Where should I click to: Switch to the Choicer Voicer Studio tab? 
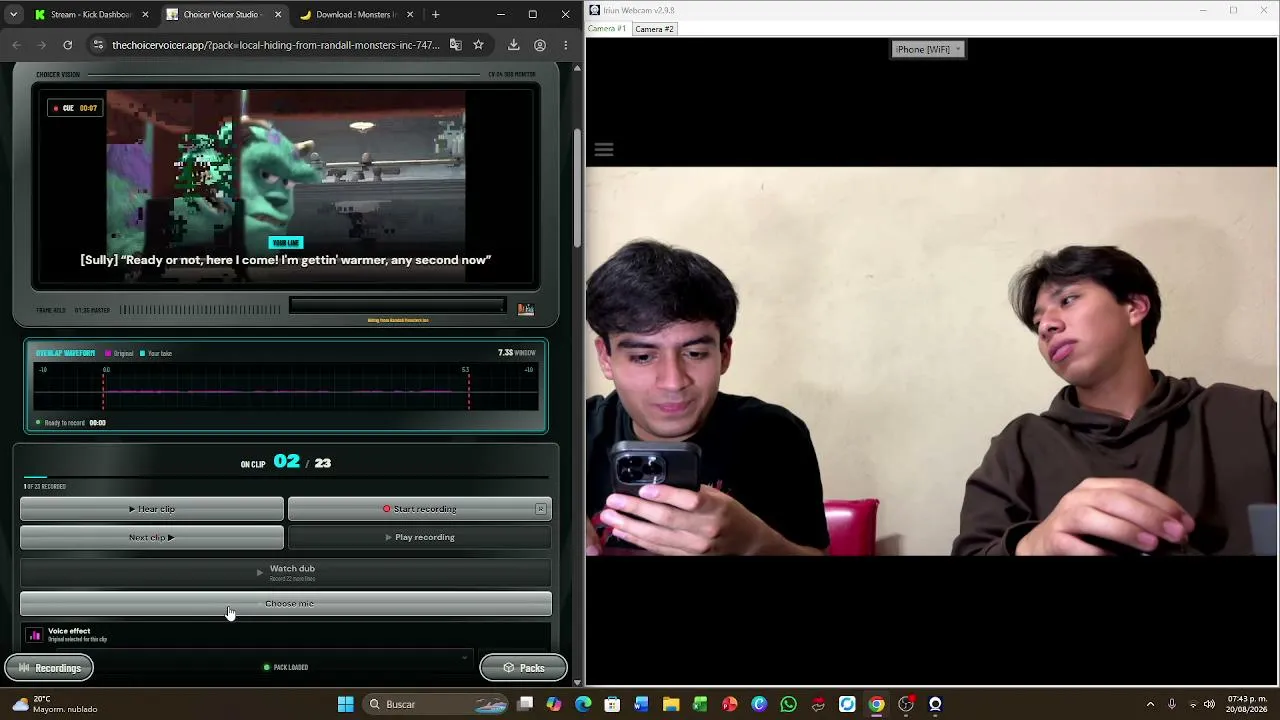[223, 14]
